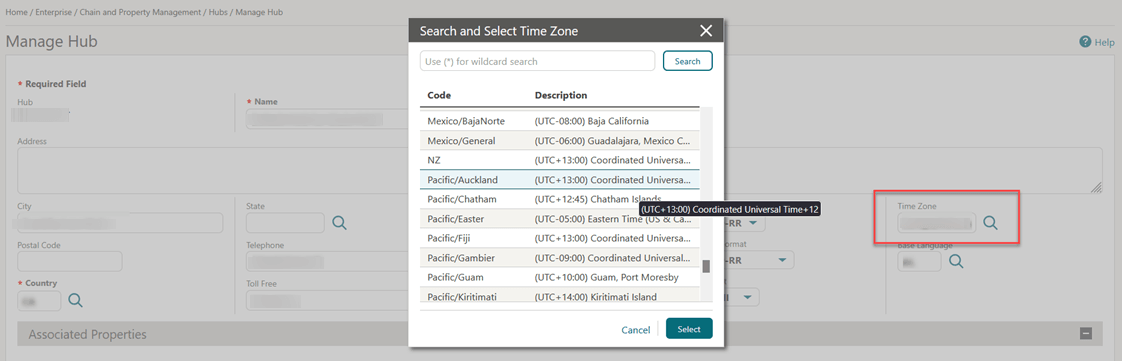
Task: Click the Postal Code input field
Action: (x=69, y=261)
